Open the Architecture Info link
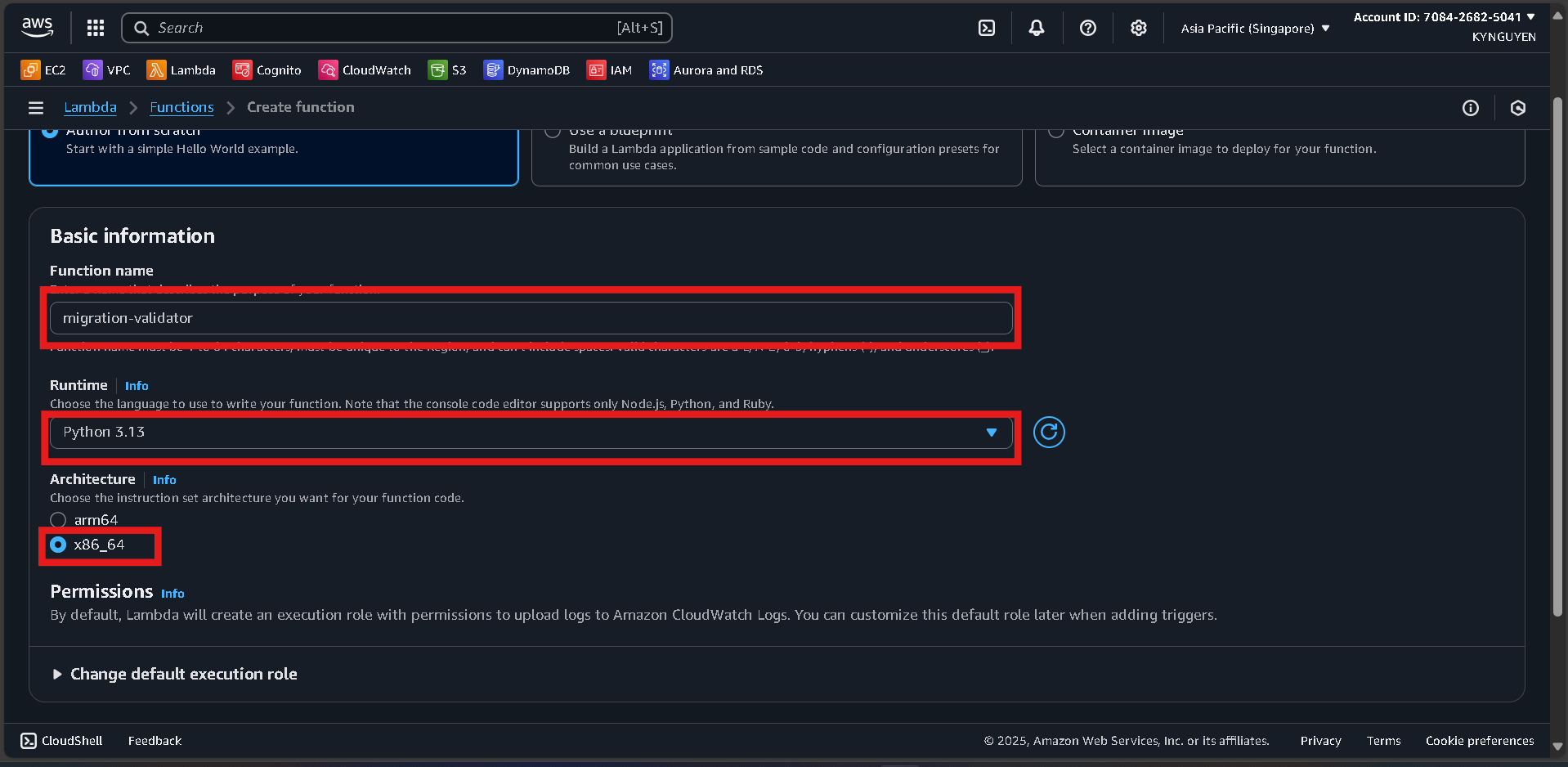 164,479
